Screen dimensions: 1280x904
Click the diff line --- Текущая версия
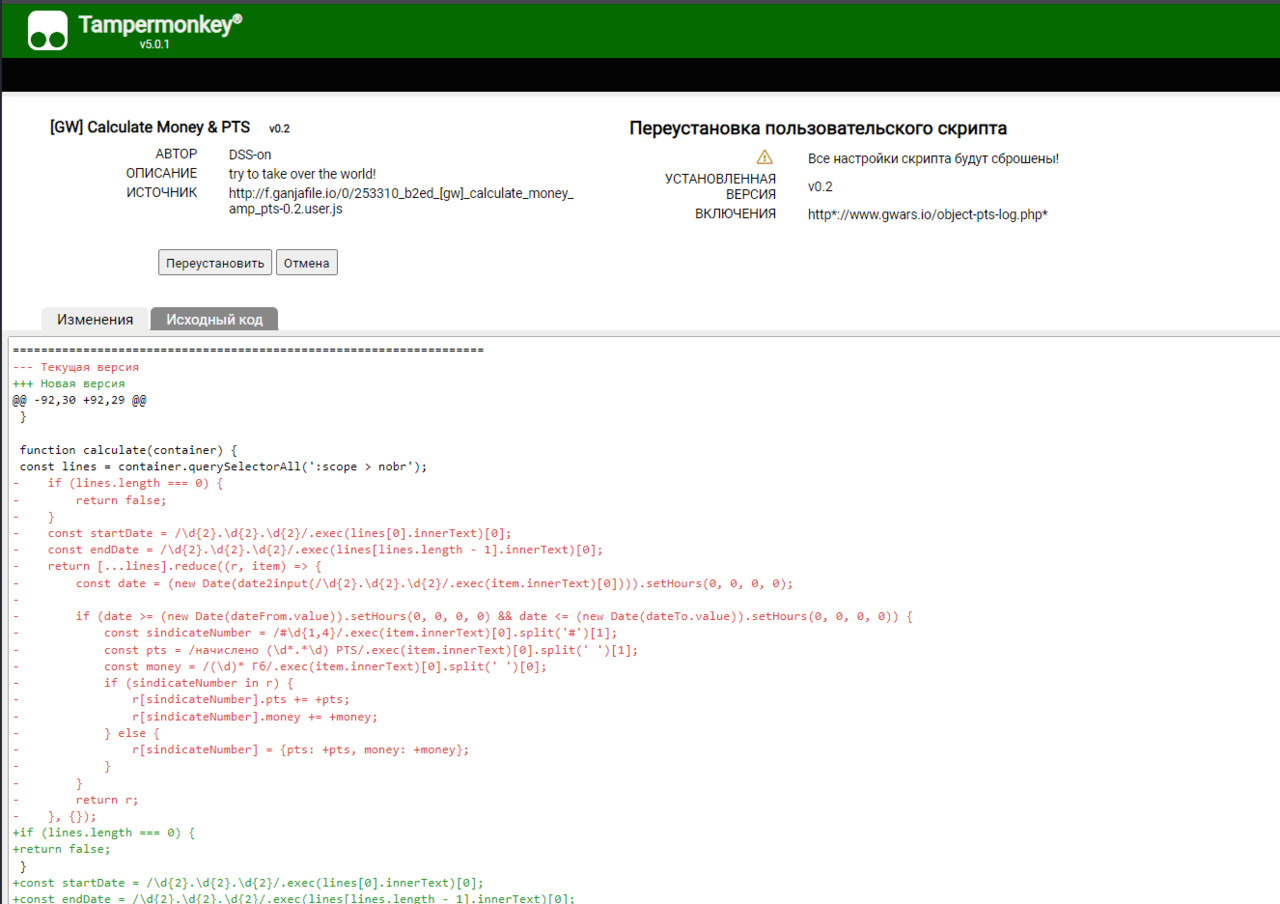point(76,367)
